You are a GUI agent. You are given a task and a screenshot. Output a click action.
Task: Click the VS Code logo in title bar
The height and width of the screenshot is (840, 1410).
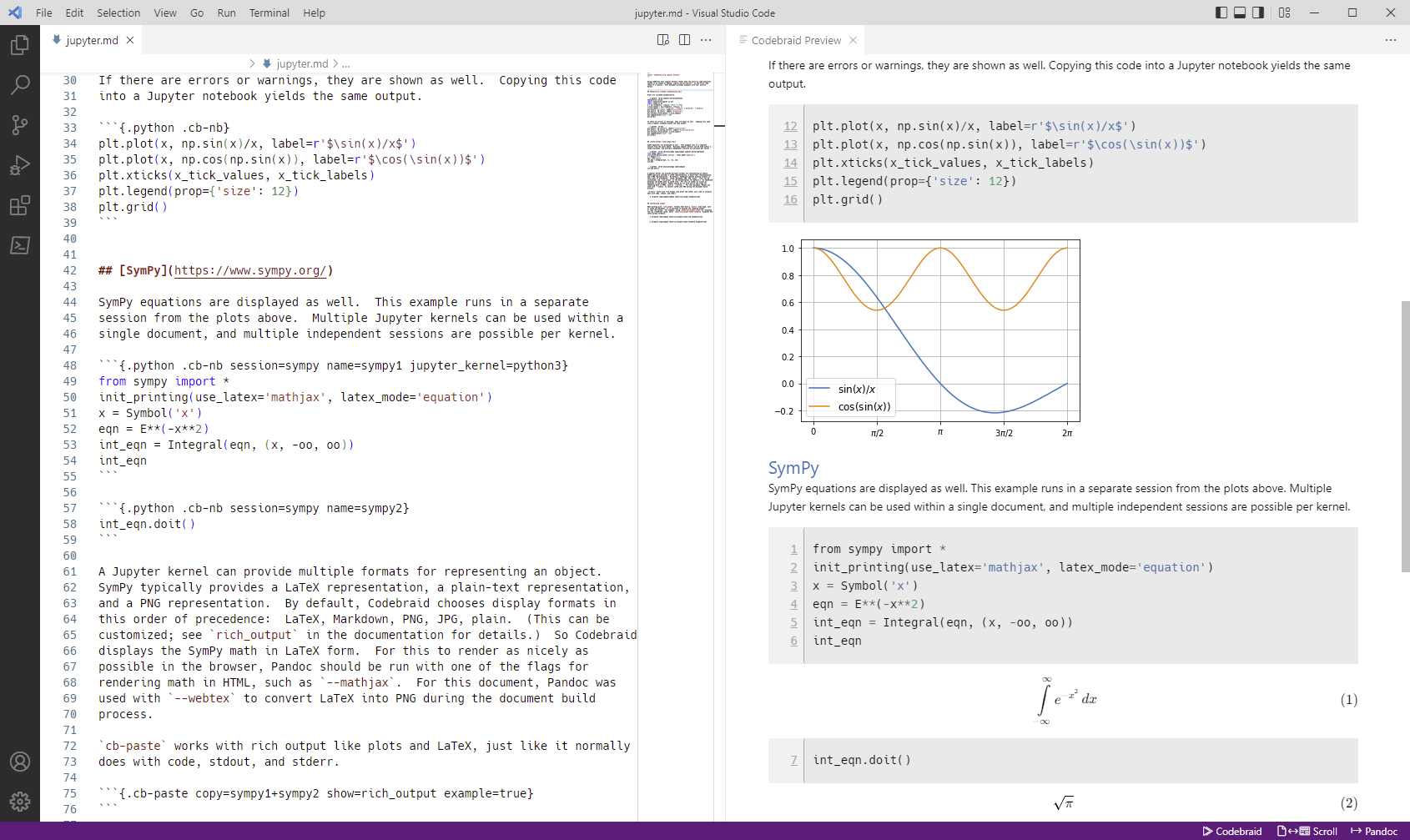pyautogui.click(x=15, y=13)
